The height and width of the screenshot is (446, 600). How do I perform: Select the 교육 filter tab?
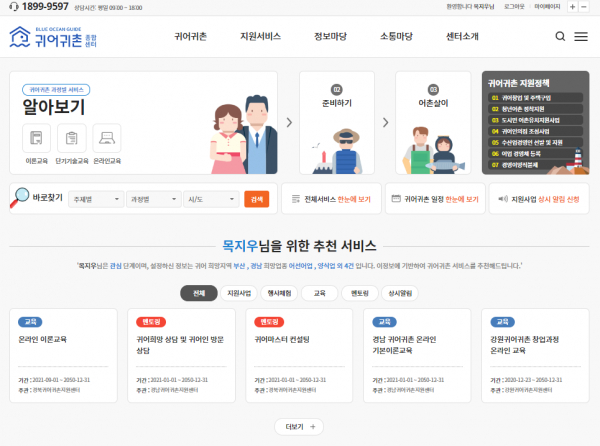(320, 293)
